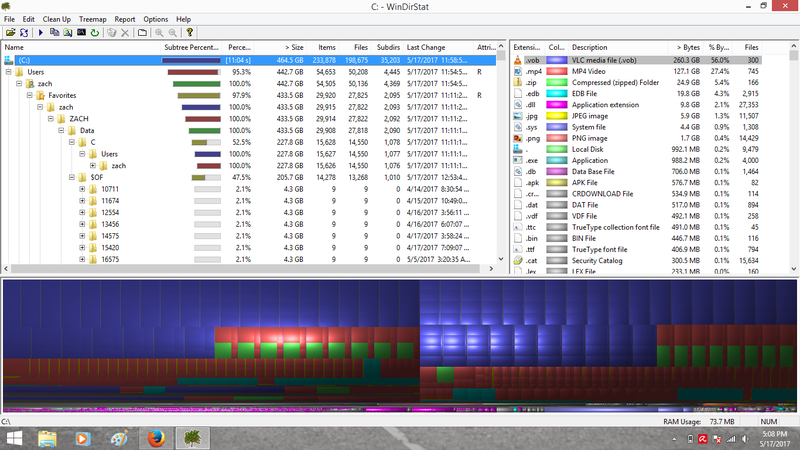The image size is (800, 450).
Task: Click the VLC cone icon for .vob
Action: point(518,60)
